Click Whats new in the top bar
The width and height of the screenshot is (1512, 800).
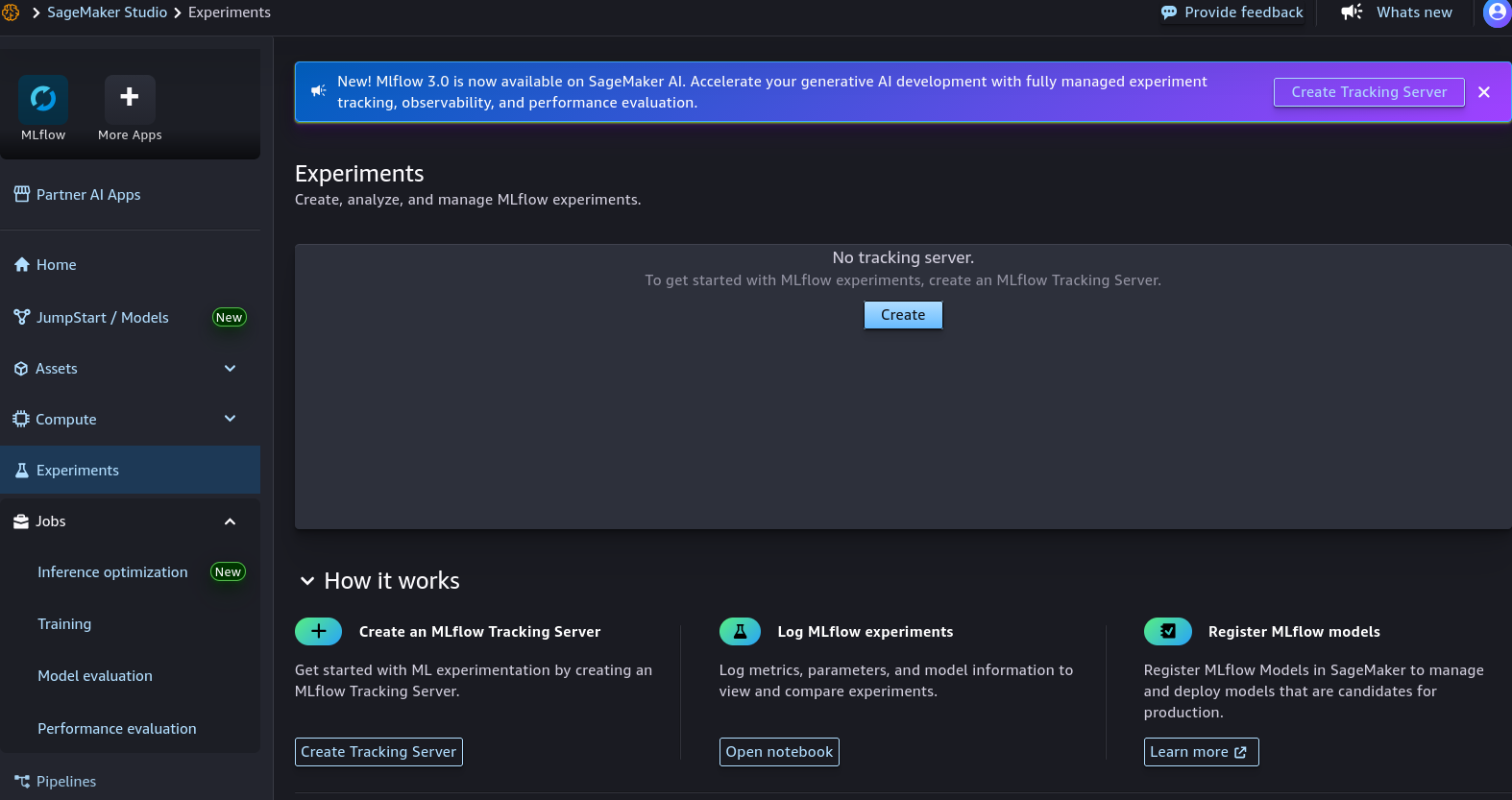point(1414,12)
